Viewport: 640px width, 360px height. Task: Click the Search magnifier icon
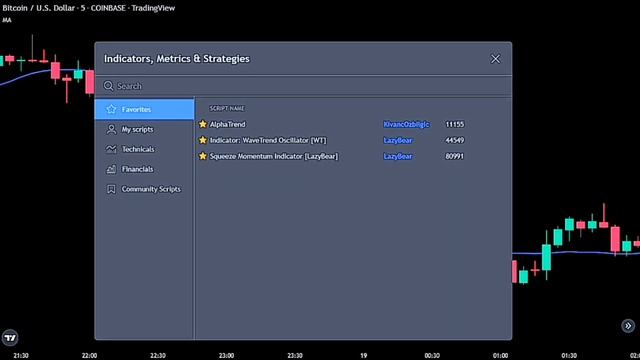pos(108,86)
